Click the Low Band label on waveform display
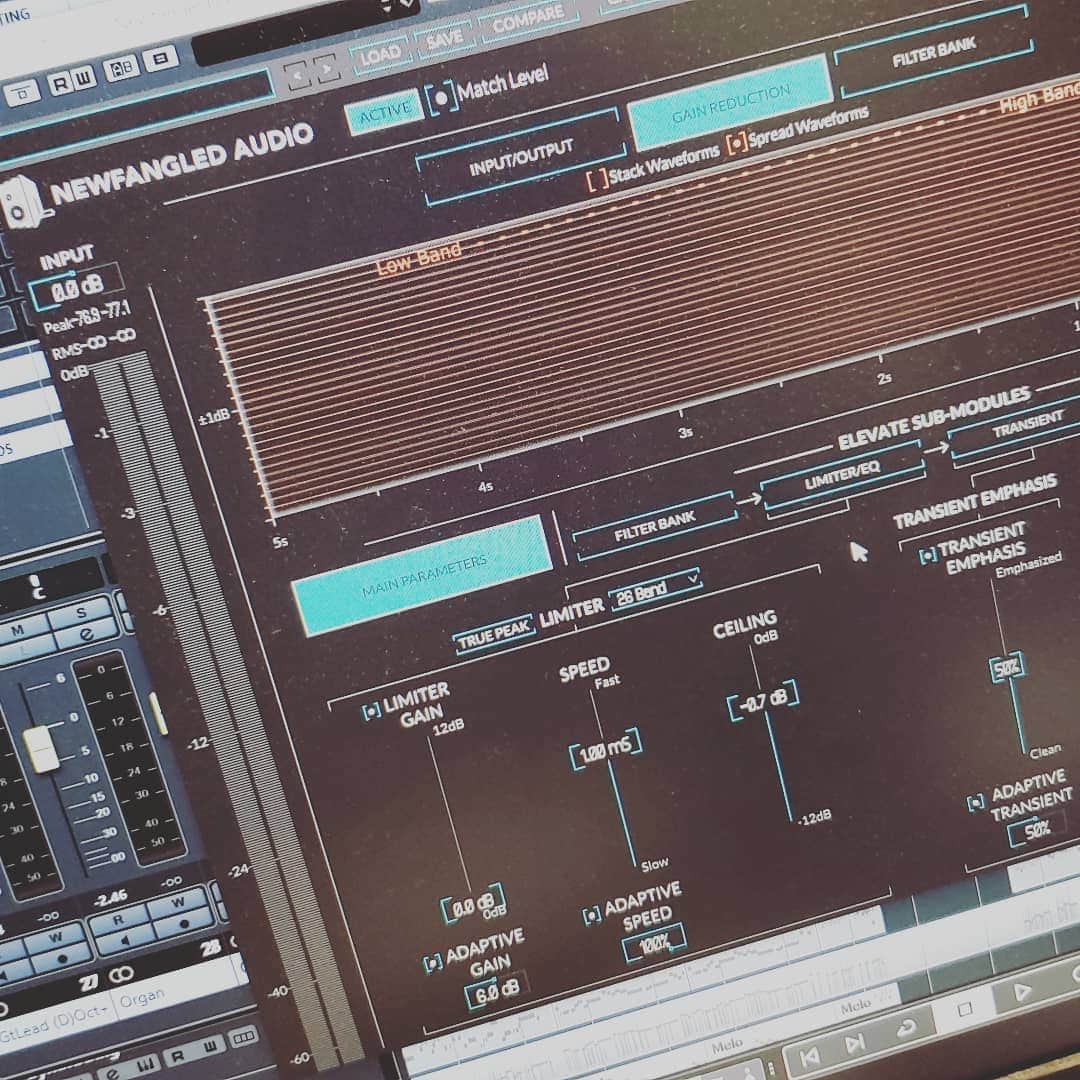 coord(418,258)
